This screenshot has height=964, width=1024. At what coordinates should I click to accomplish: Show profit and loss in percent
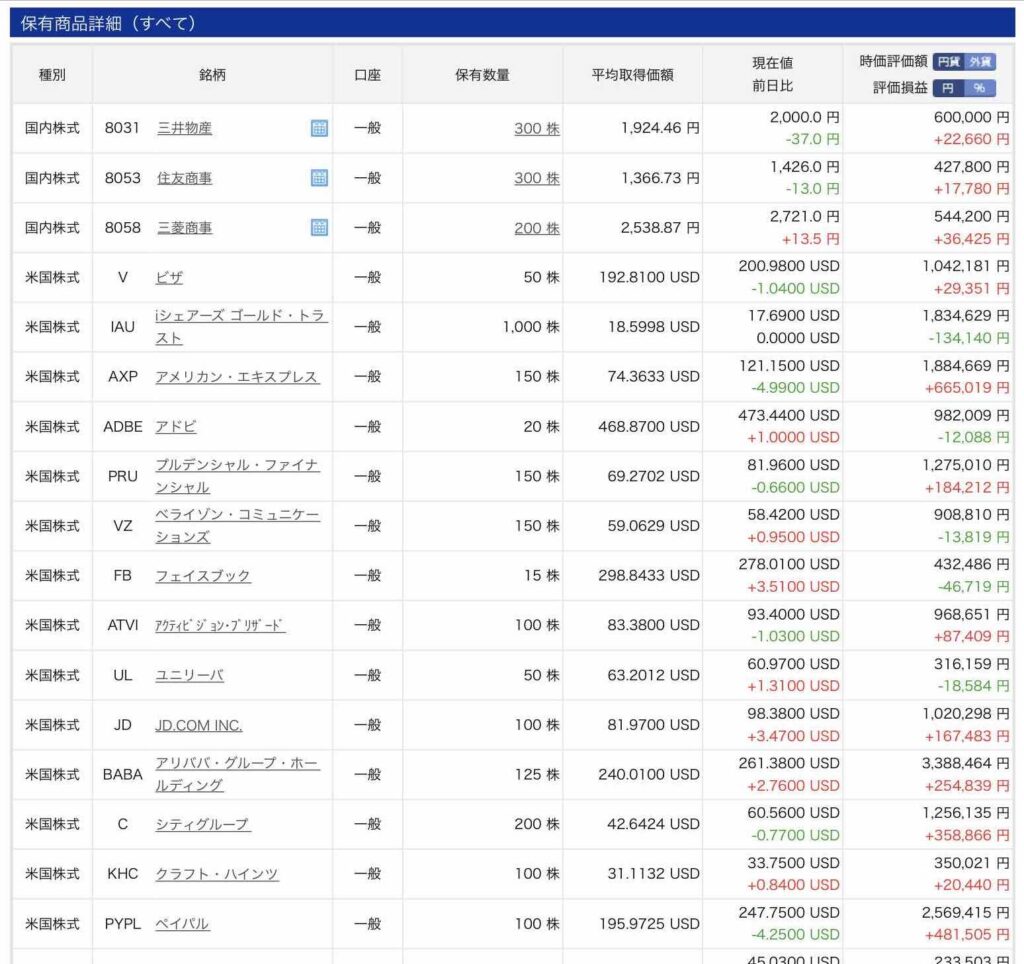(x=980, y=88)
